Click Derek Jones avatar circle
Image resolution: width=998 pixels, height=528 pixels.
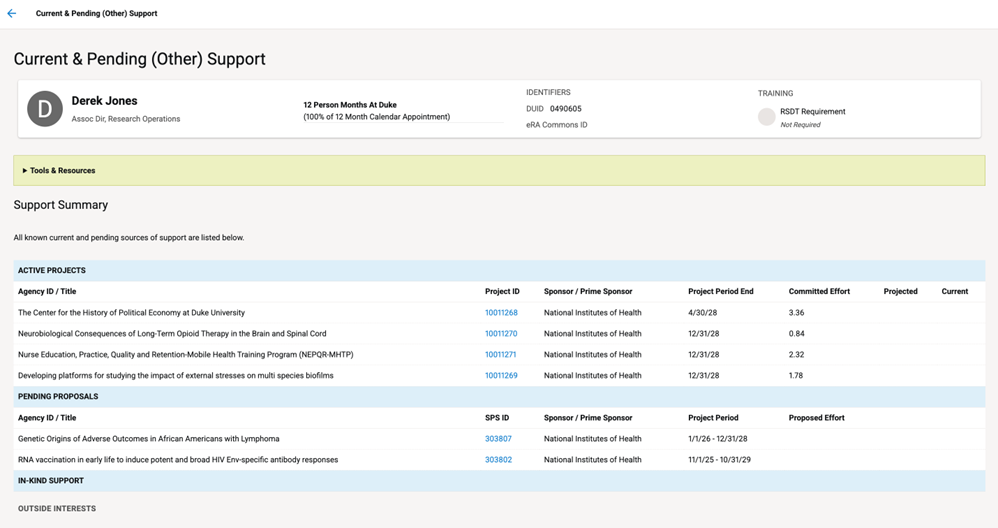point(45,109)
